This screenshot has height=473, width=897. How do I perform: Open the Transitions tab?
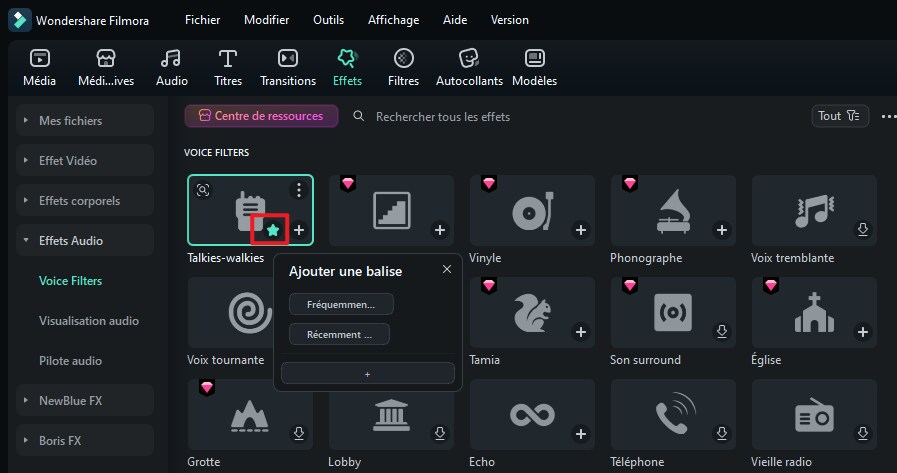pyautogui.click(x=288, y=67)
